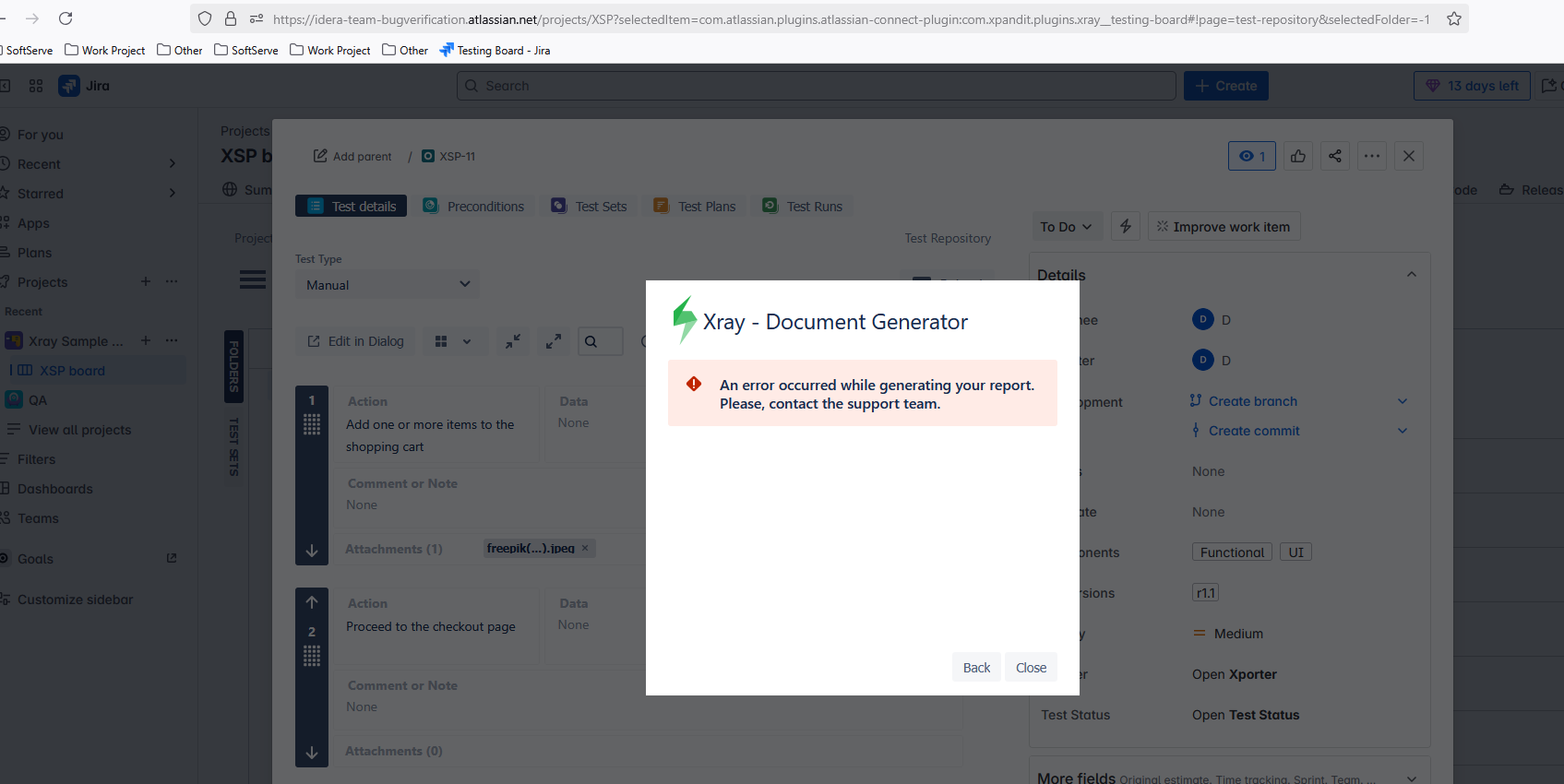This screenshot has height=784, width=1564.
Task: Click Open Test Status
Action: 1246,715
